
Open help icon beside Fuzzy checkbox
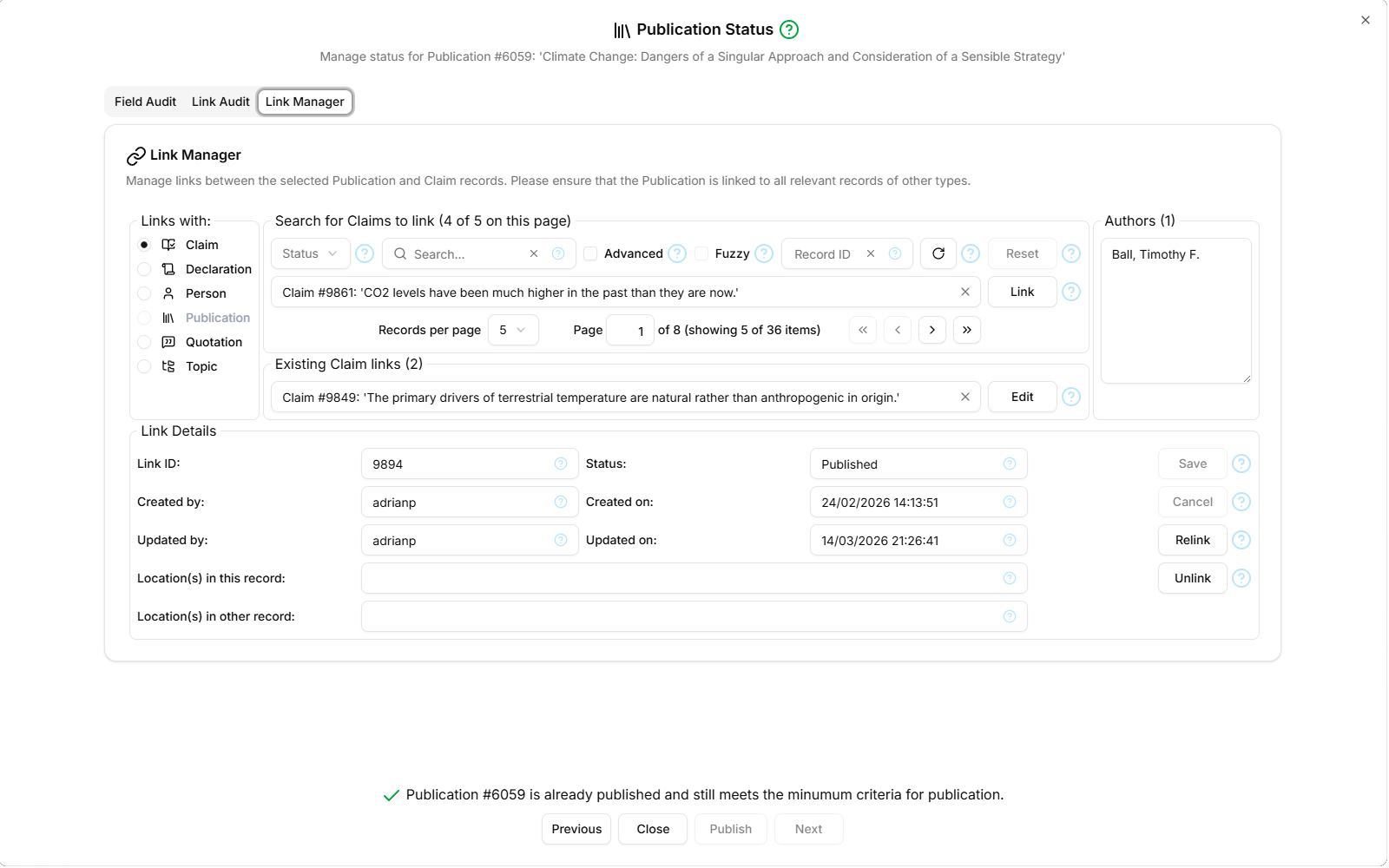click(x=764, y=253)
